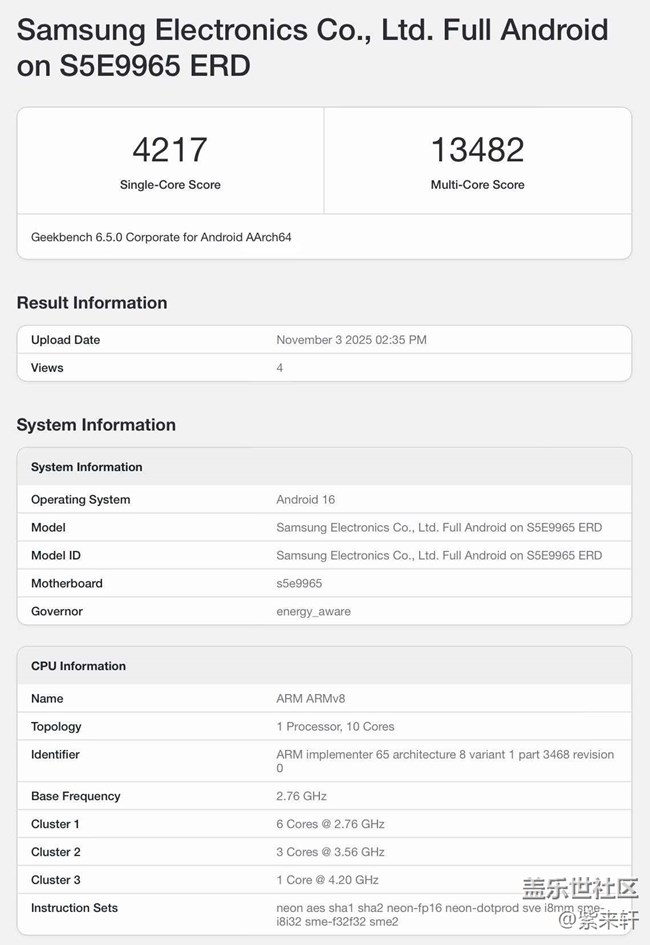The width and height of the screenshot is (650, 945).
Task: Click the Result Information heading
Action: pyautogui.click(x=92, y=303)
